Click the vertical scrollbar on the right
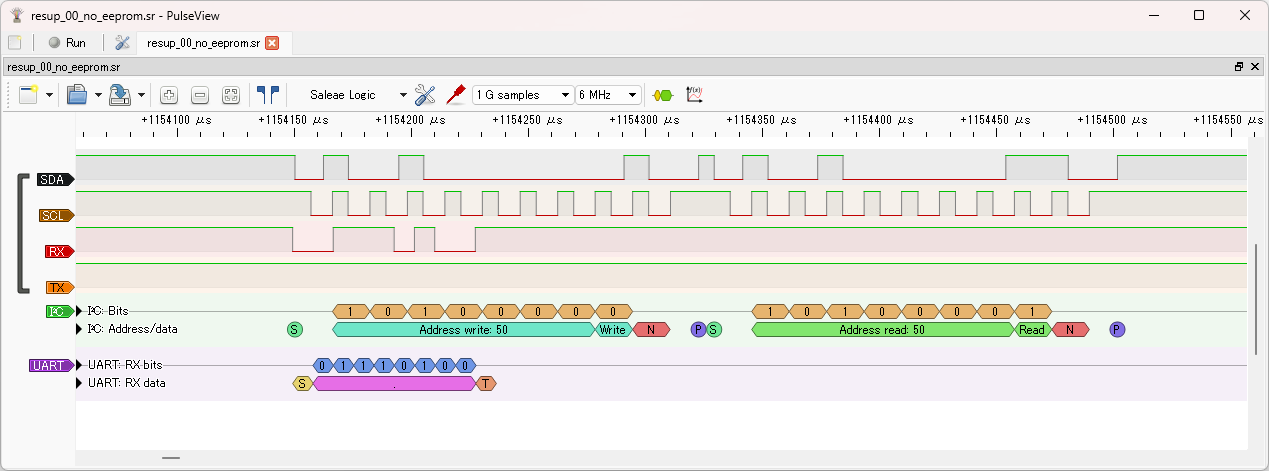1269x471 pixels. click(1257, 298)
